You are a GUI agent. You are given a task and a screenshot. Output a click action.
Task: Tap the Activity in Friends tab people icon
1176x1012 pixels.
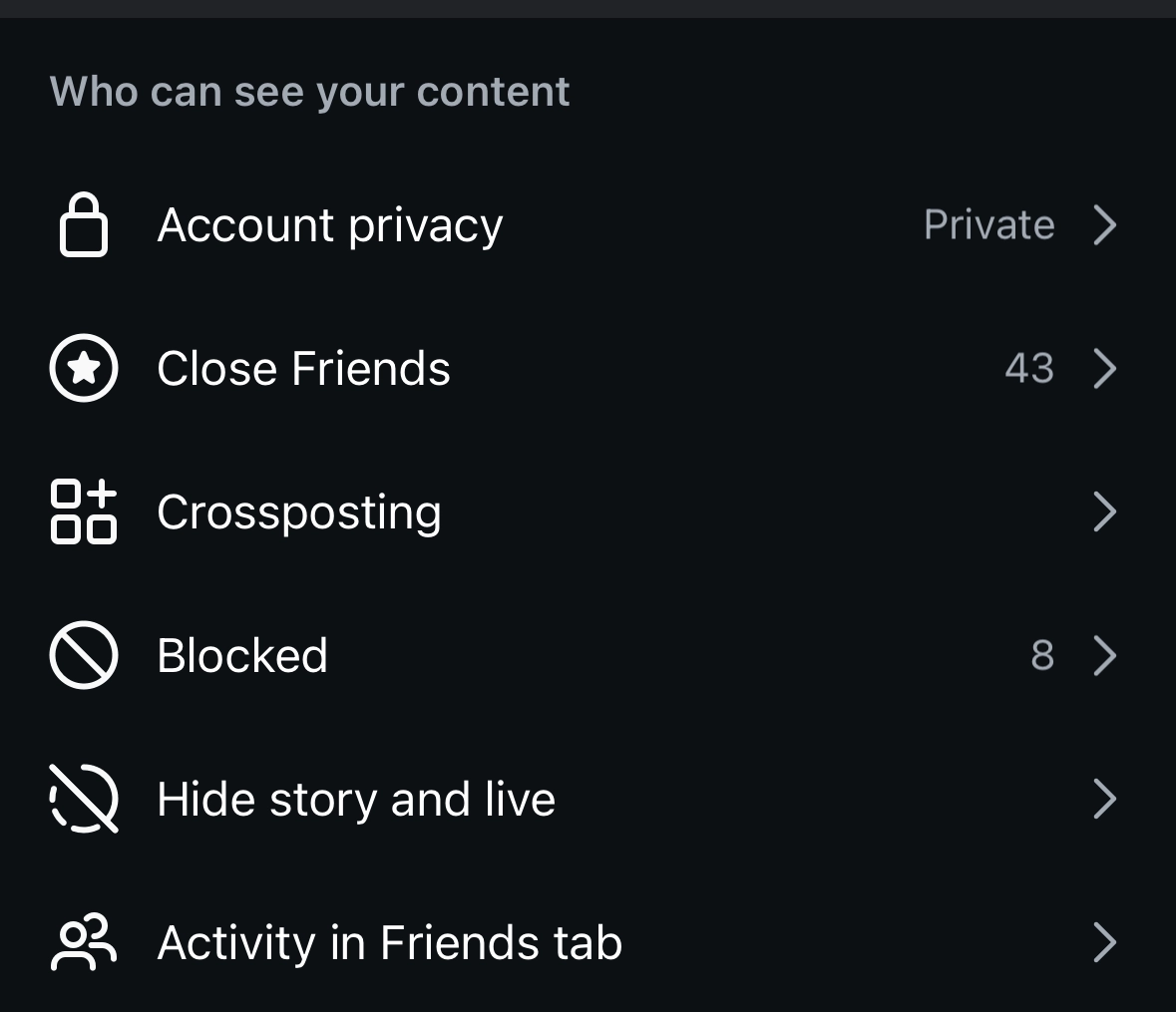pos(84,942)
